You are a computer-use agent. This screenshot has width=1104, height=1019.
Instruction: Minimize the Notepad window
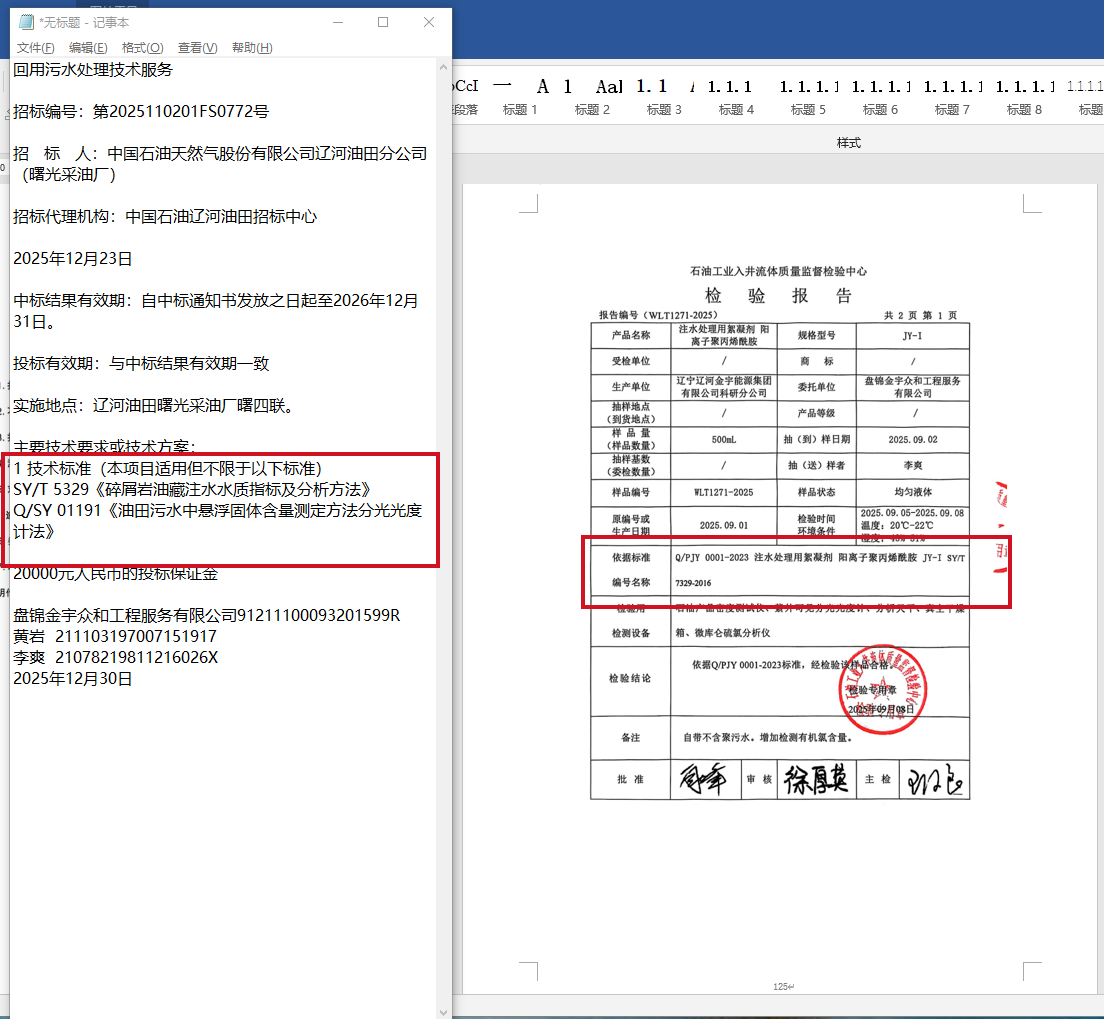point(338,23)
